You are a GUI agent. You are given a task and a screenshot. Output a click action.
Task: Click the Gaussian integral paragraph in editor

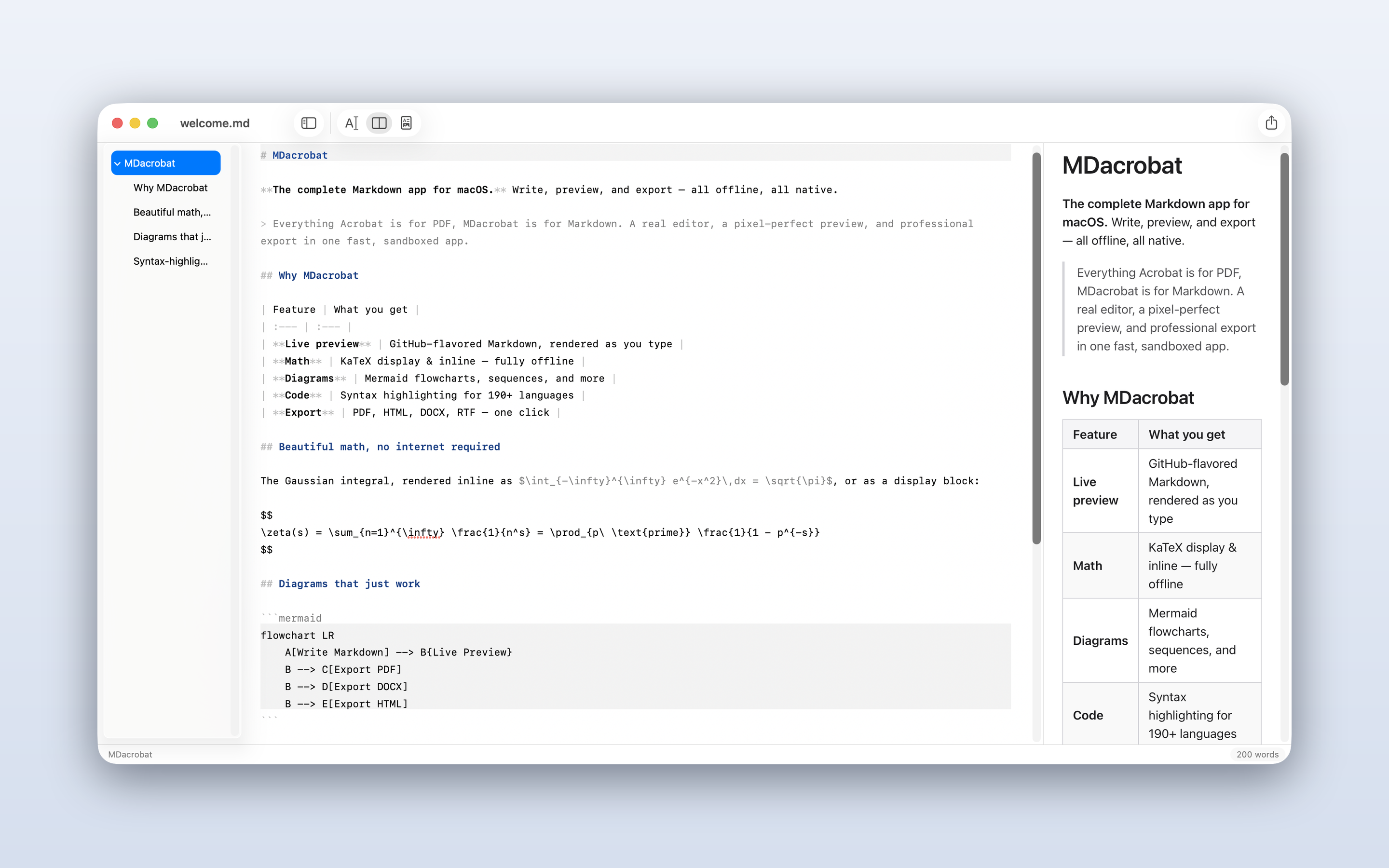(x=620, y=481)
